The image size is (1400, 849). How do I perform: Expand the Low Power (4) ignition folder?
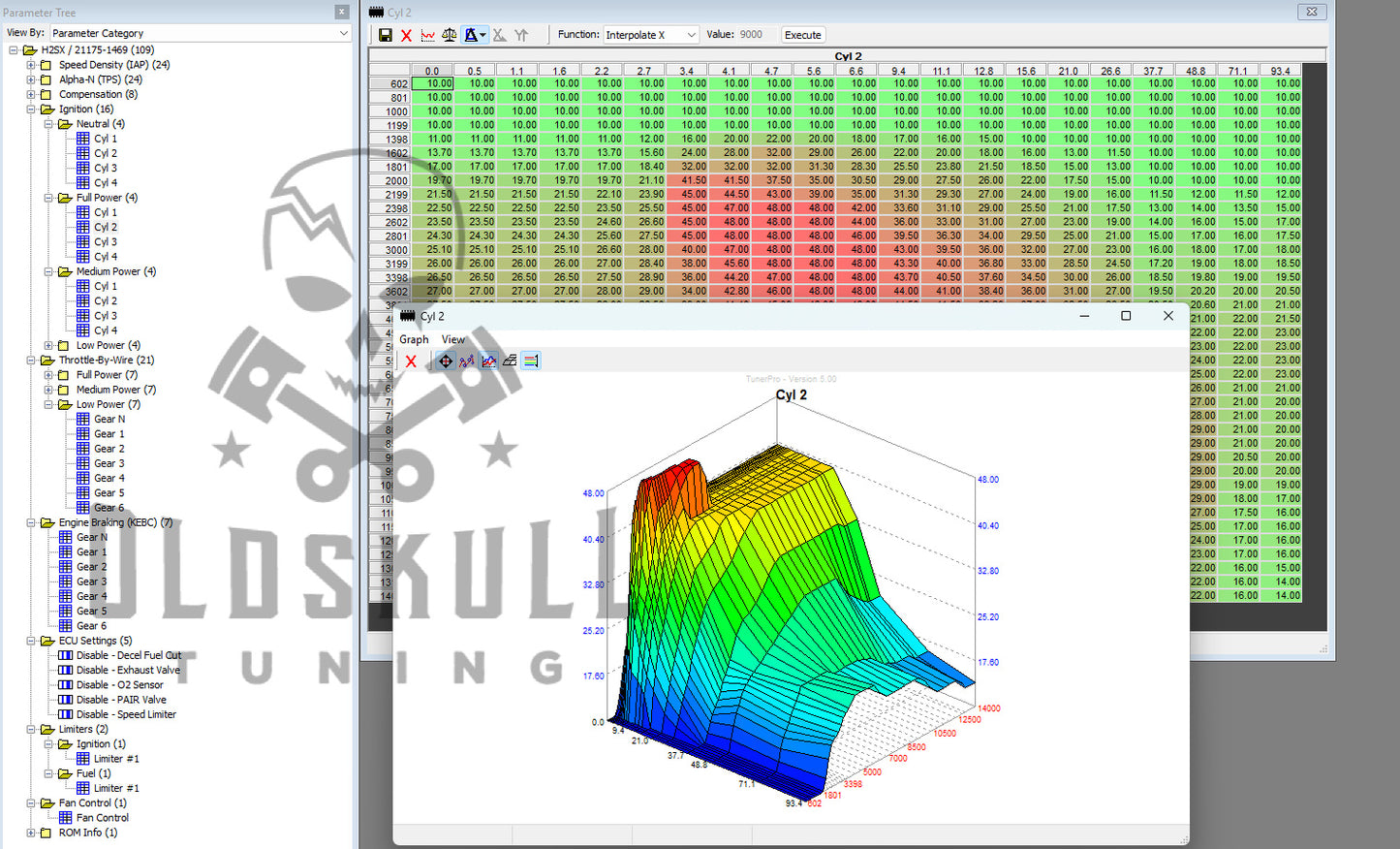(x=48, y=345)
